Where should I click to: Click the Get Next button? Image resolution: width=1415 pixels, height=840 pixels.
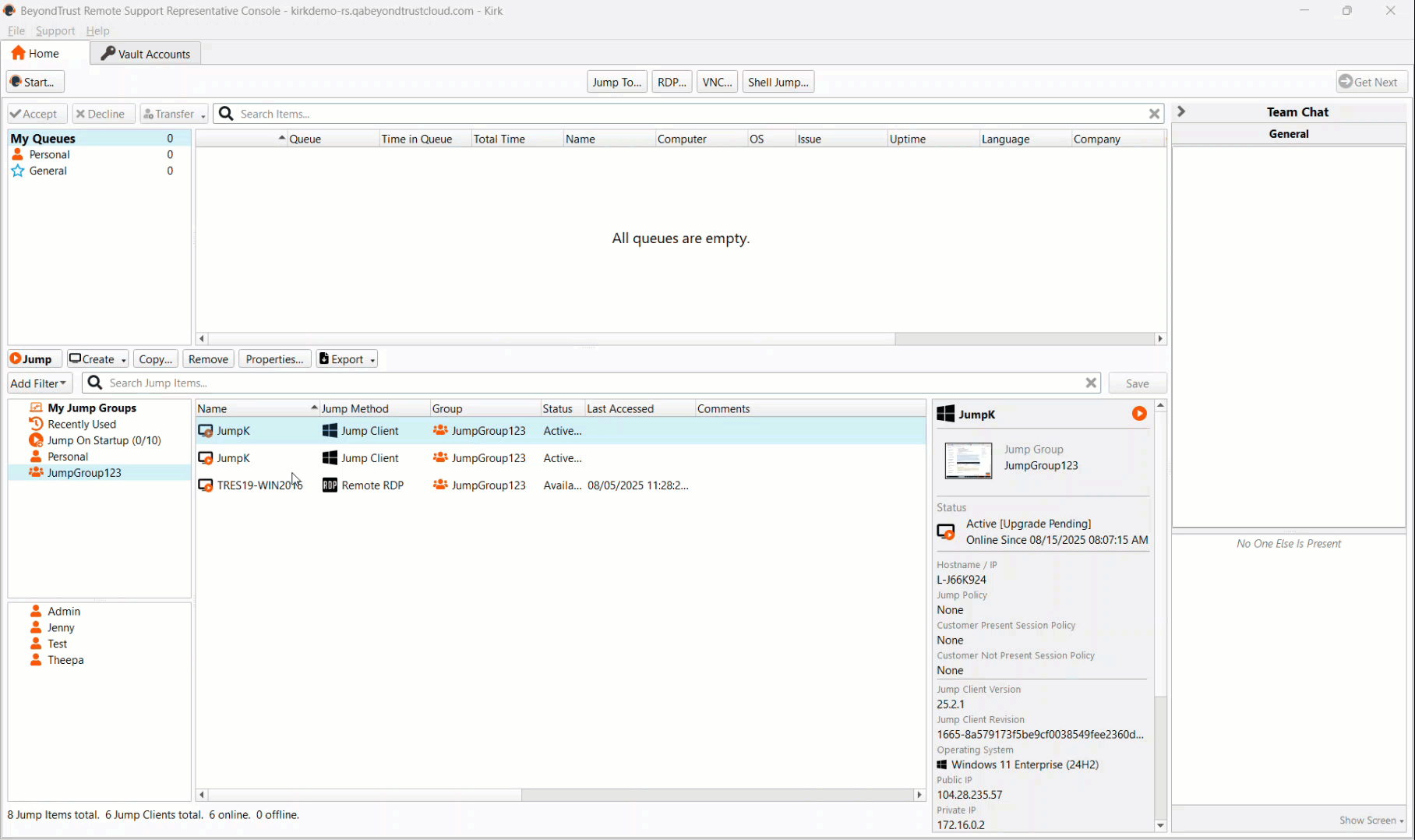[x=1372, y=82]
